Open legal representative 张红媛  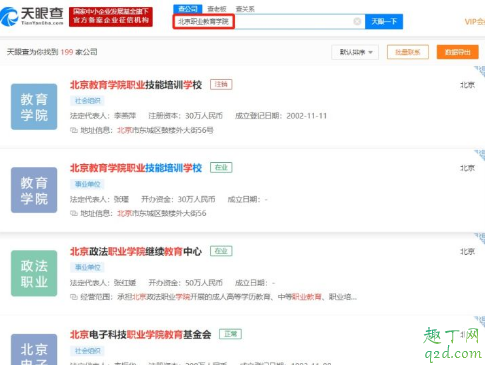(125, 283)
